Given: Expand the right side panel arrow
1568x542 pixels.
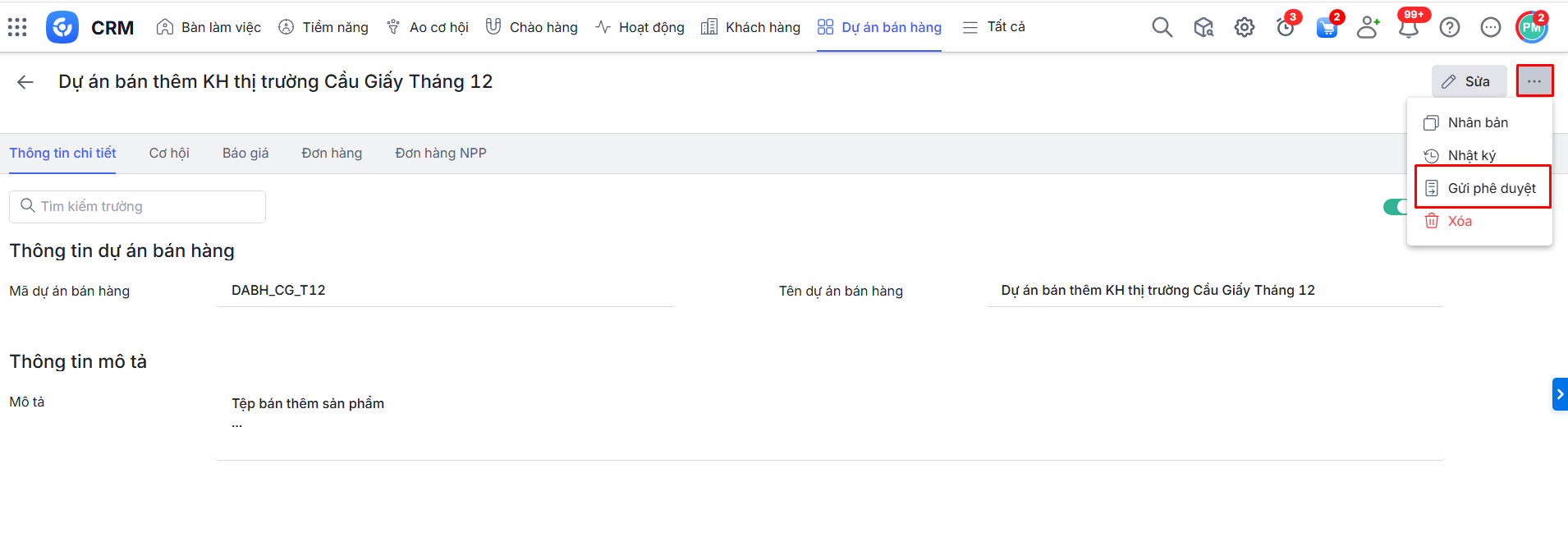Looking at the screenshot, I should click(x=1560, y=394).
